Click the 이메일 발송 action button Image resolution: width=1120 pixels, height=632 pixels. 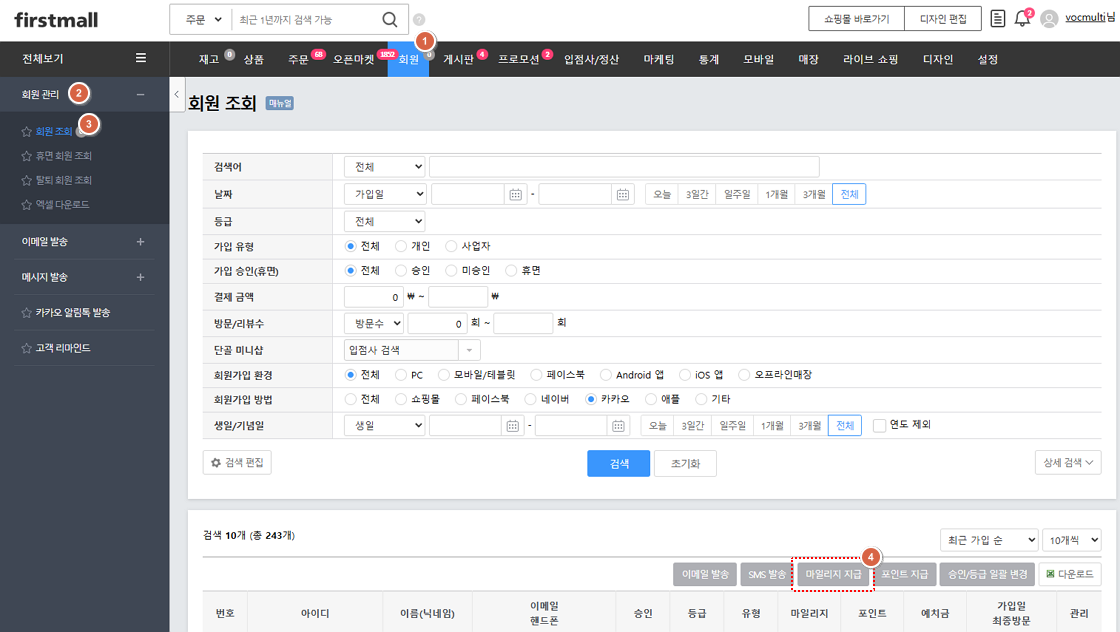coord(705,574)
